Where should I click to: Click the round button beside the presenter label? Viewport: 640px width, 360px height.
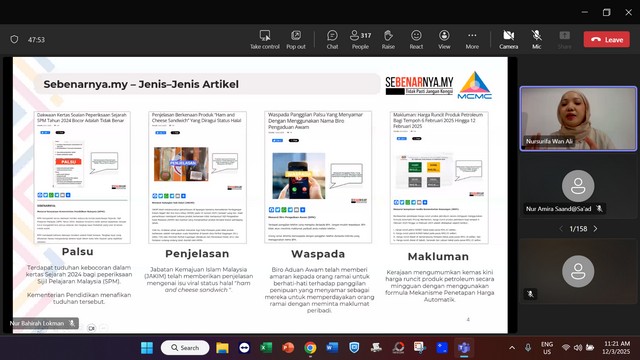coord(91,328)
